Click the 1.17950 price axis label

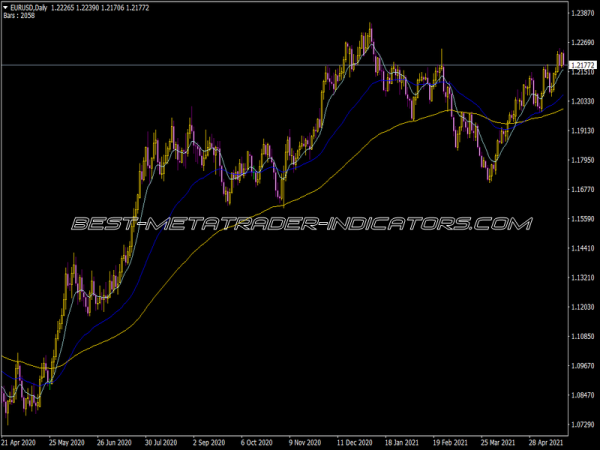click(582, 160)
